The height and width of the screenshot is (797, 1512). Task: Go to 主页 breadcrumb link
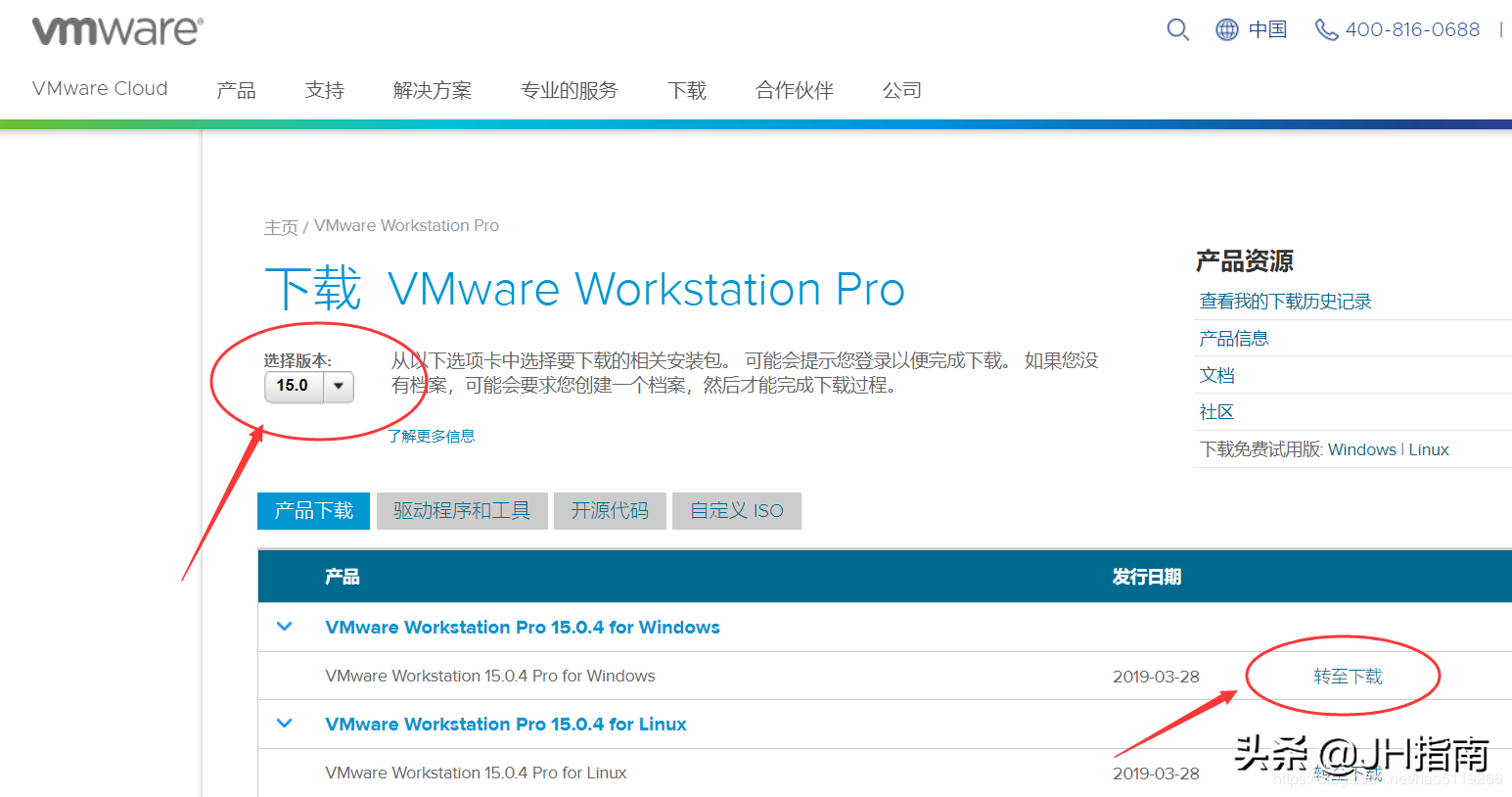click(x=281, y=226)
